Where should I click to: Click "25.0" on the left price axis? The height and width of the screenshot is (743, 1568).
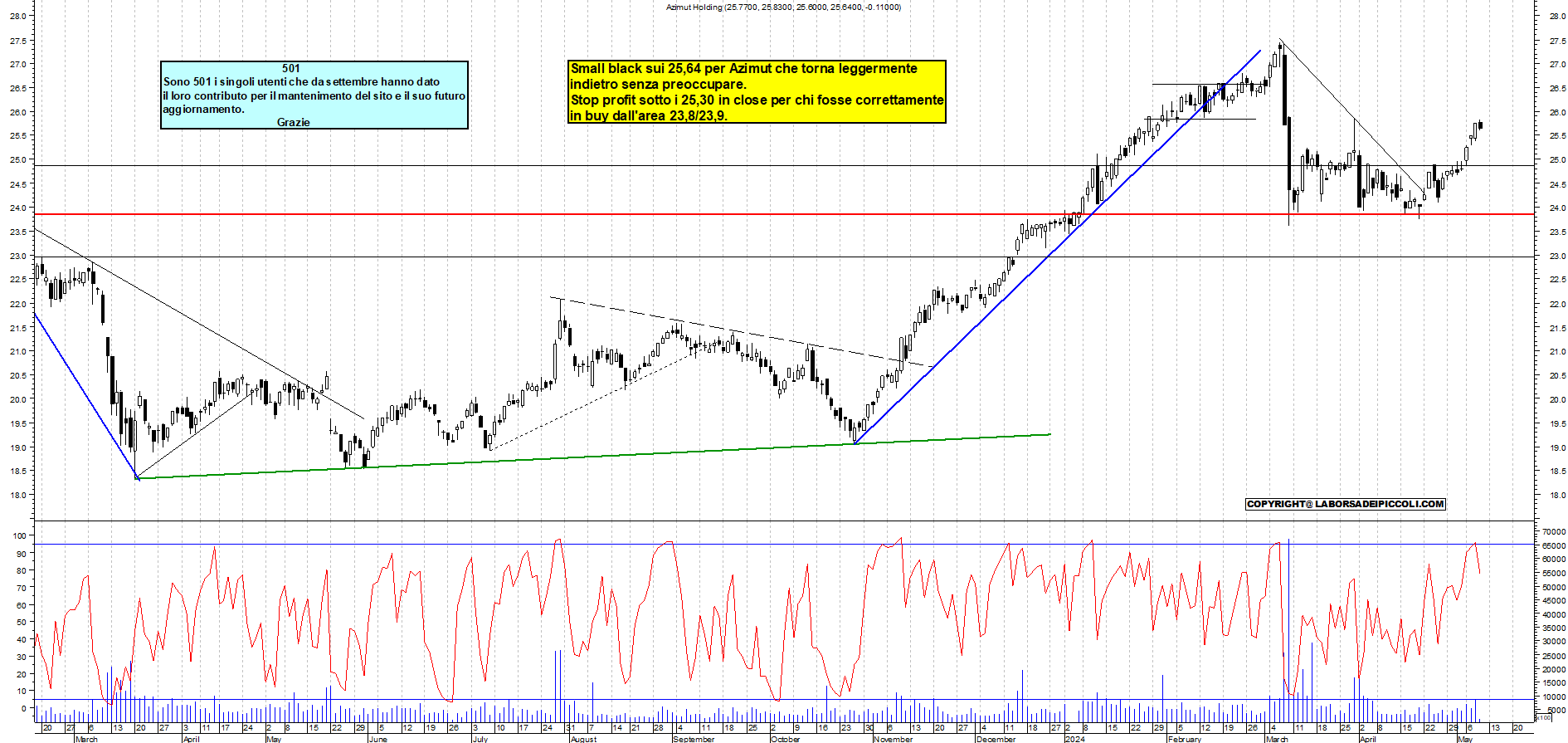click(19, 160)
